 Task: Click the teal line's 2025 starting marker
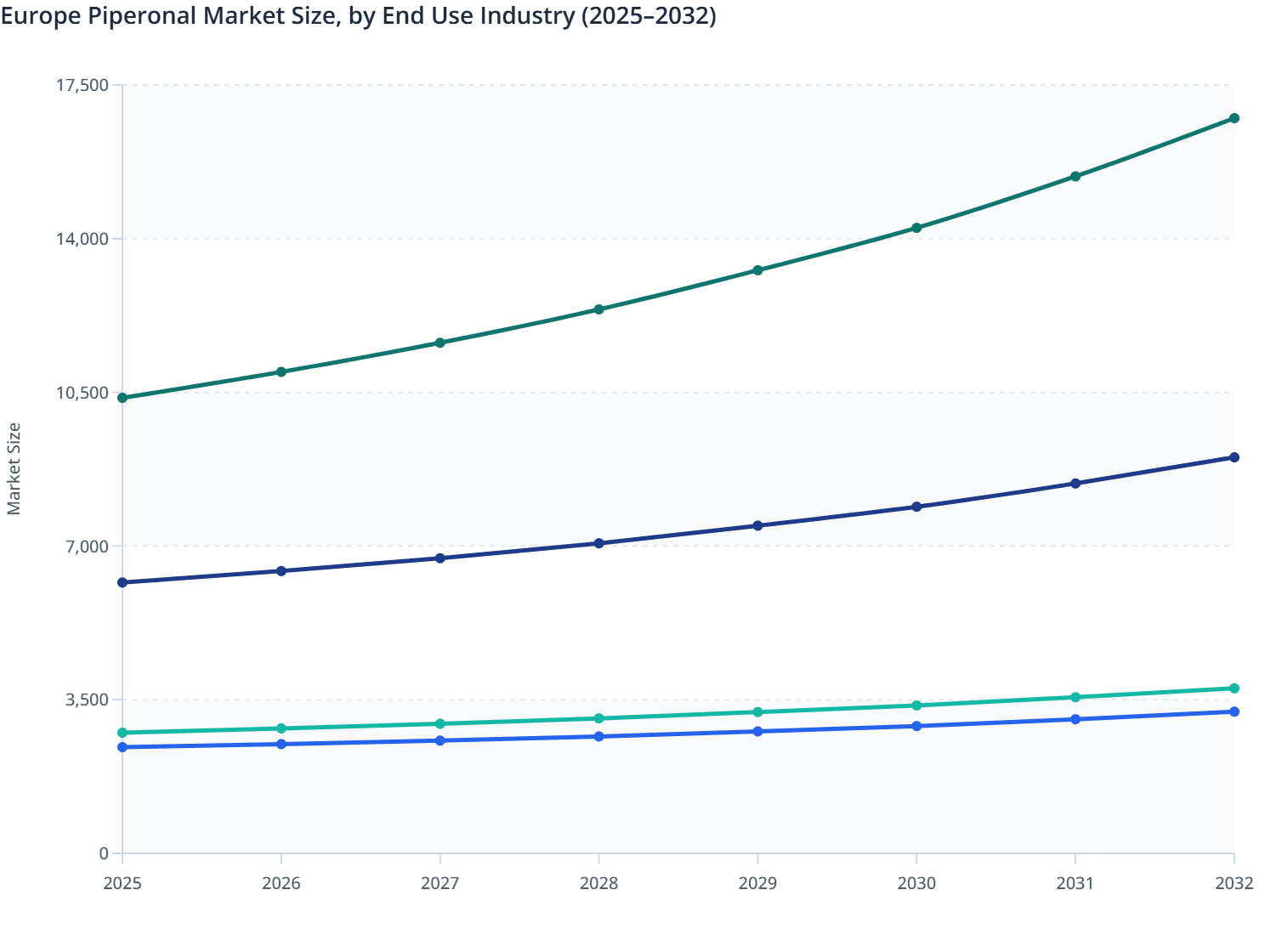click(x=122, y=731)
